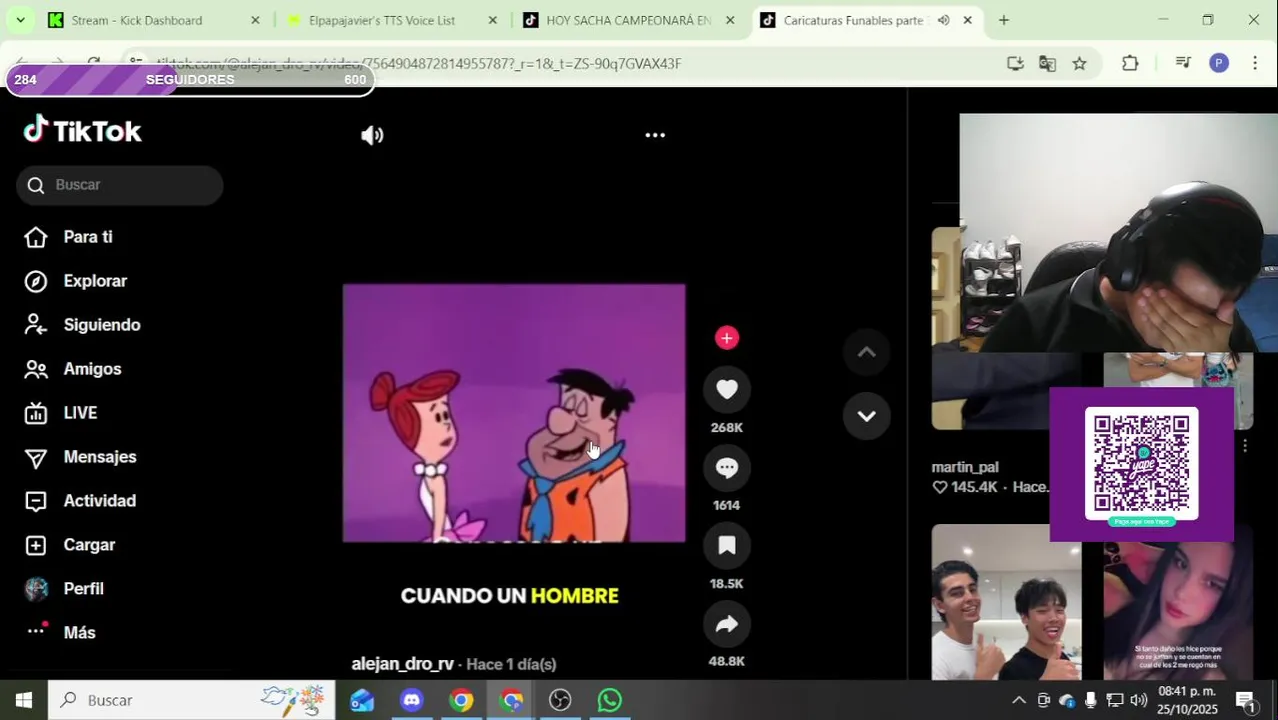Close the Caricaturas Funables tab
The width and height of the screenshot is (1278, 720).
click(x=967, y=20)
